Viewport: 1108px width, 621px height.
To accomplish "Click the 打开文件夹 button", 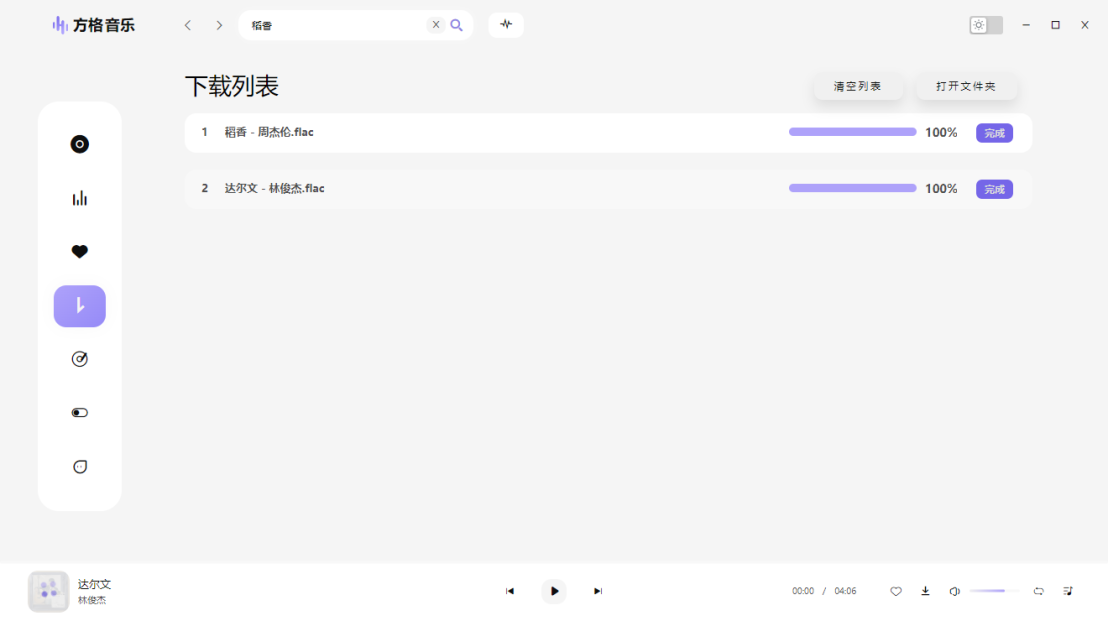I will click(966, 86).
